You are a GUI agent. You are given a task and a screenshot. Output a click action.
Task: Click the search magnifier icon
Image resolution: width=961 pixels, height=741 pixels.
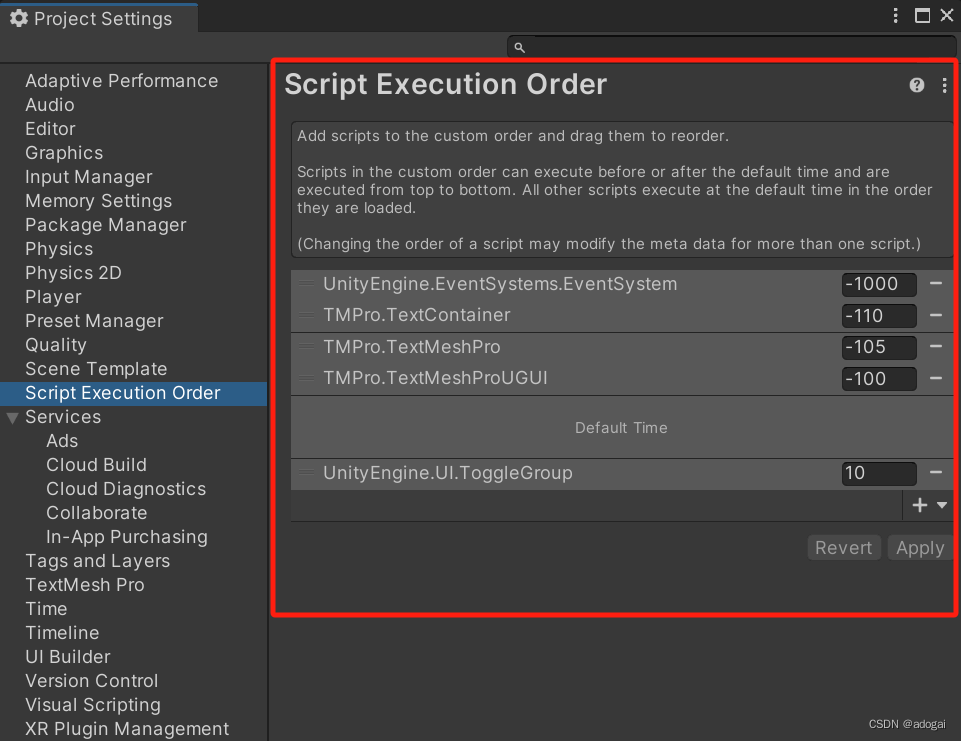pos(519,47)
